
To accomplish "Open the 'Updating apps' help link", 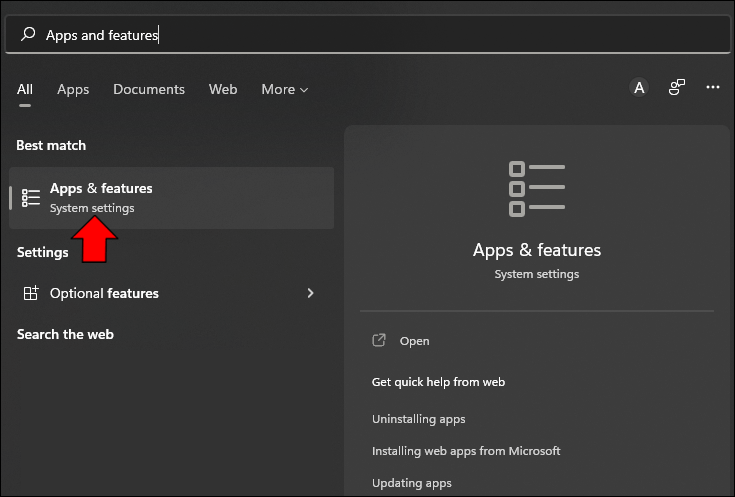I will tap(412, 483).
